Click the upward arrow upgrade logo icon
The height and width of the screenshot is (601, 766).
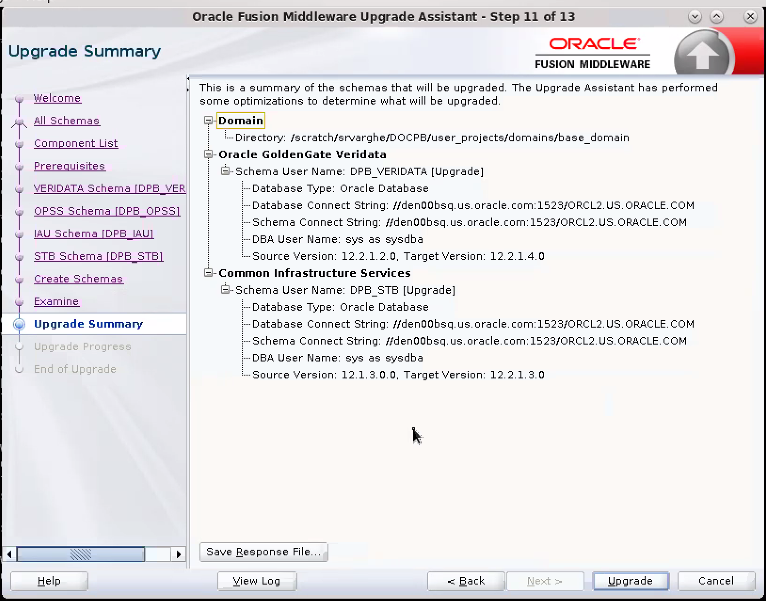[x=702, y=55]
